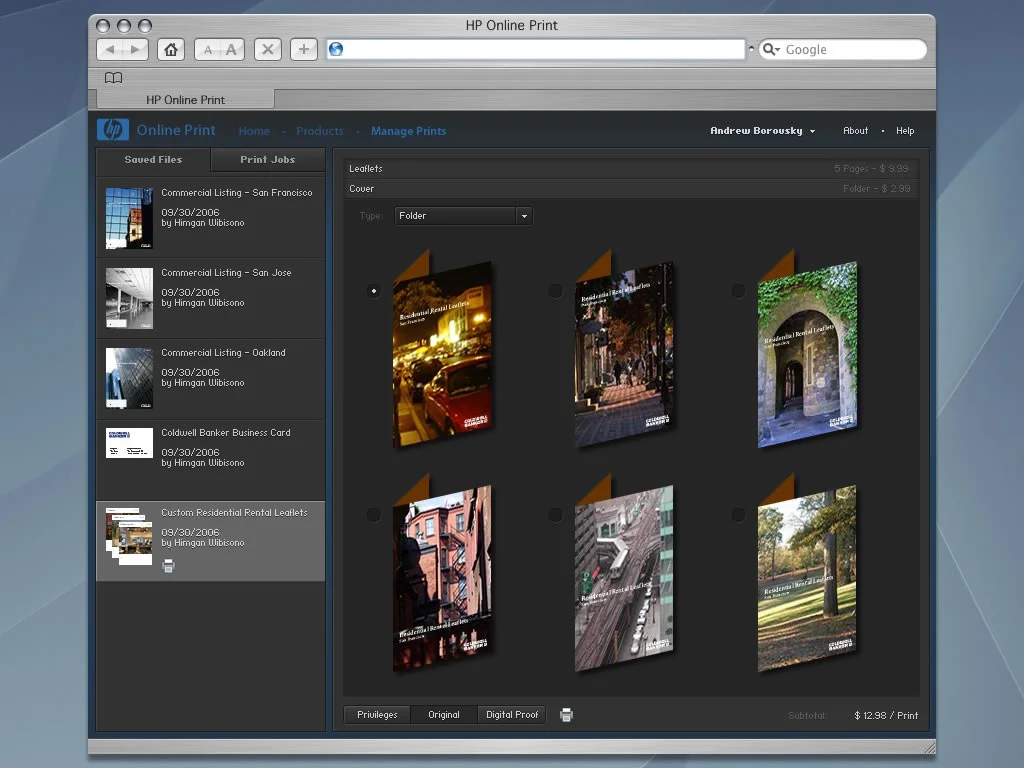Screen dimensions: 1024x768
Task: Select the radio button for the ivy archway cover
Action: (x=738, y=291)
